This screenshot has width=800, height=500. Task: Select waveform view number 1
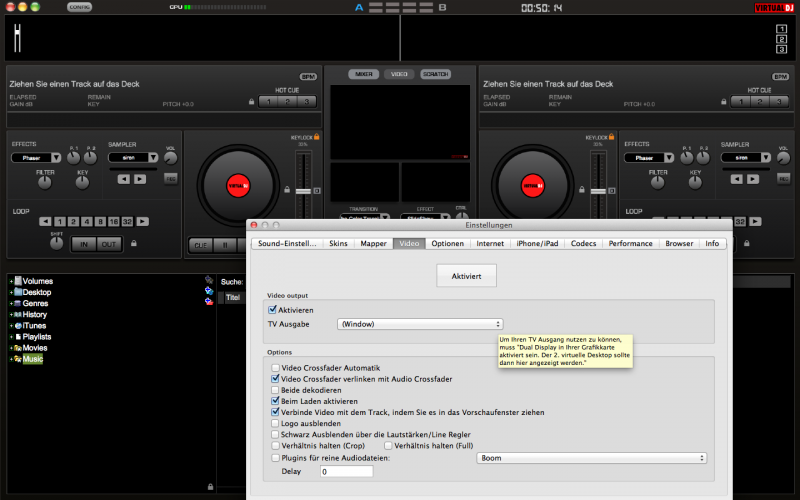coord(781,29)
